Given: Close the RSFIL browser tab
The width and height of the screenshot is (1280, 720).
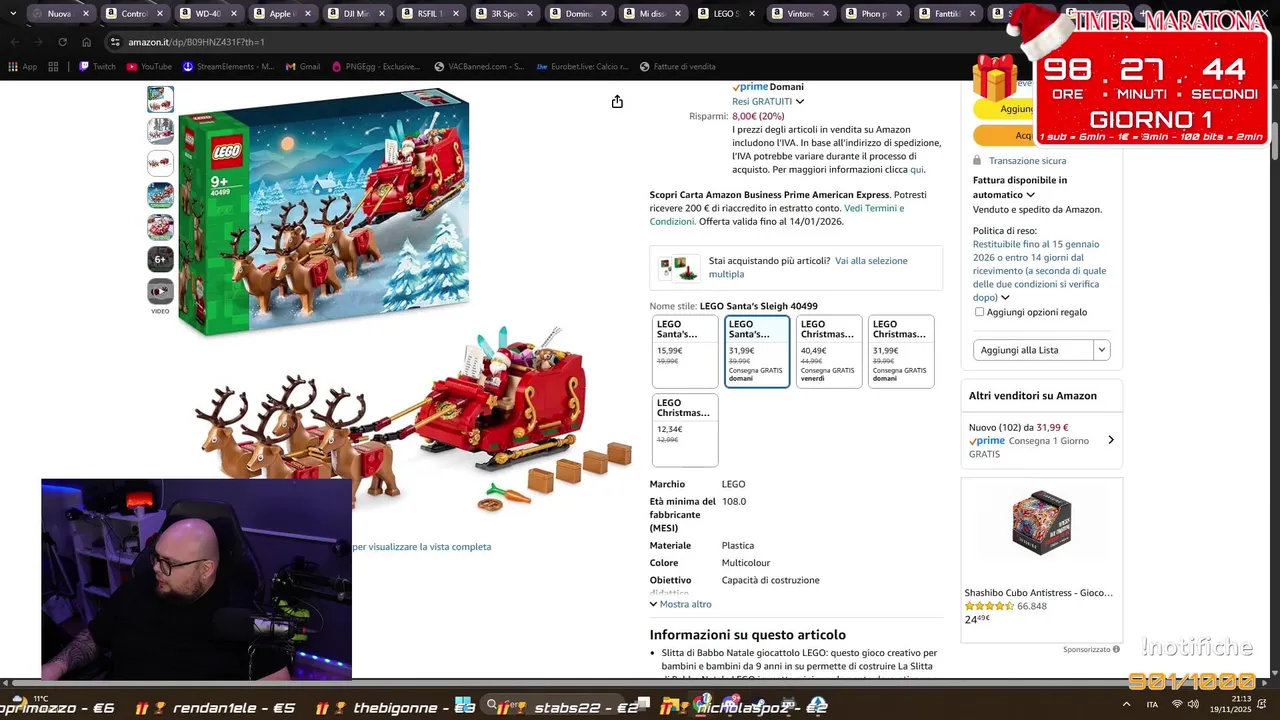Looking at the screenshot, I should 455,14.
